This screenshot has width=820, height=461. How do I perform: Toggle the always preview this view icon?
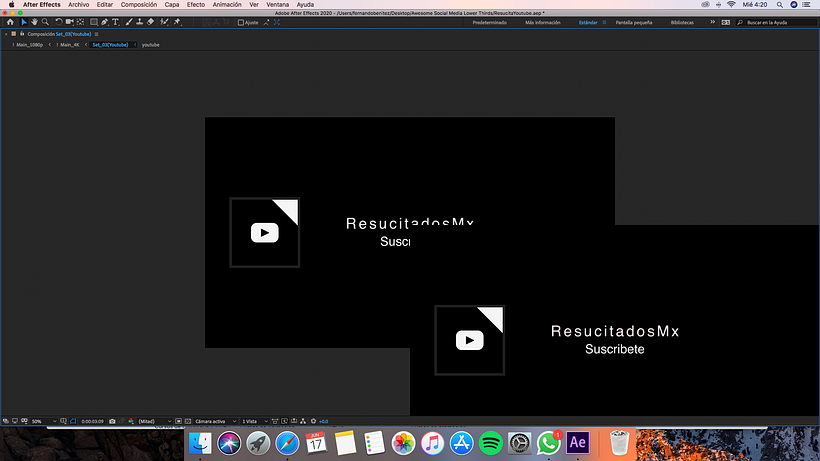6,421
